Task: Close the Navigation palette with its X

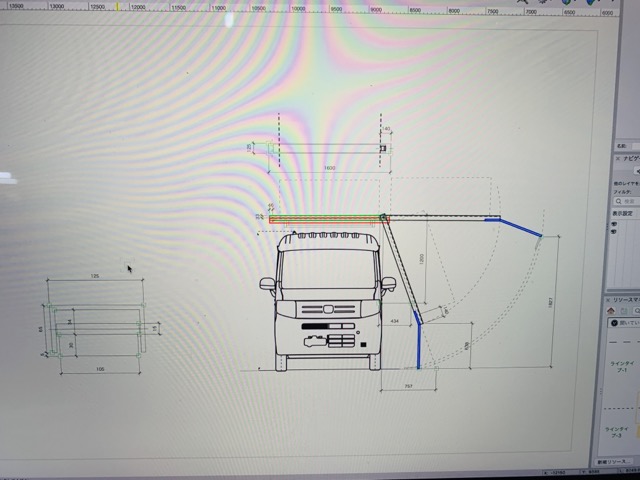Action: 618,158
